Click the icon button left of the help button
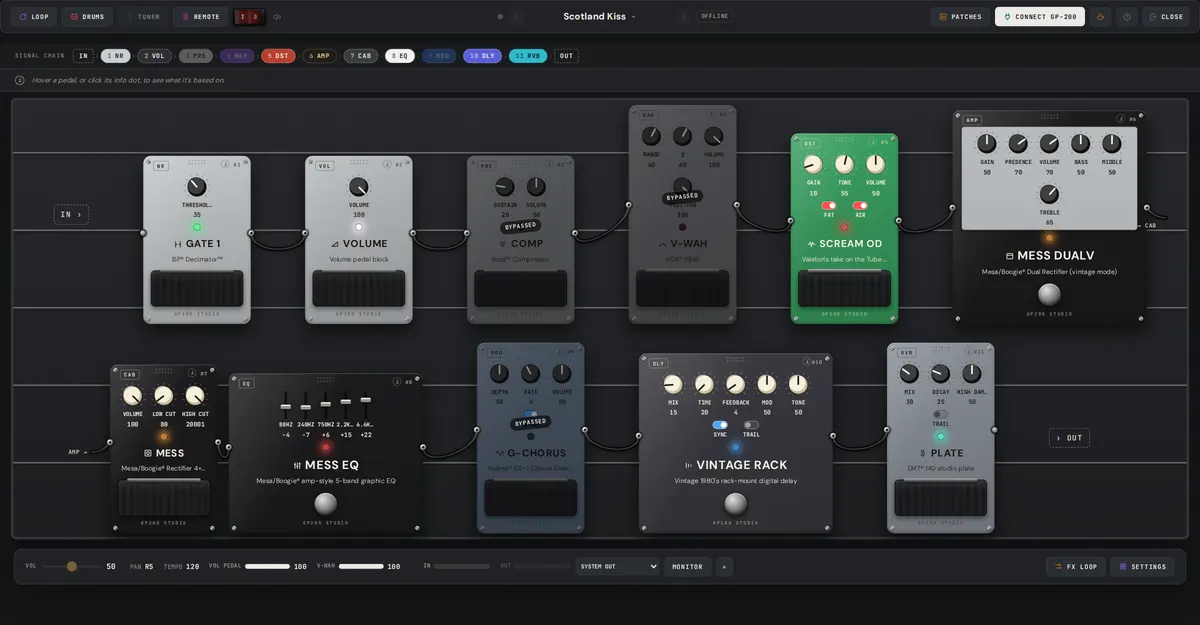The width and height of the screenshot is (1200, 625). tap(1101, 17)
